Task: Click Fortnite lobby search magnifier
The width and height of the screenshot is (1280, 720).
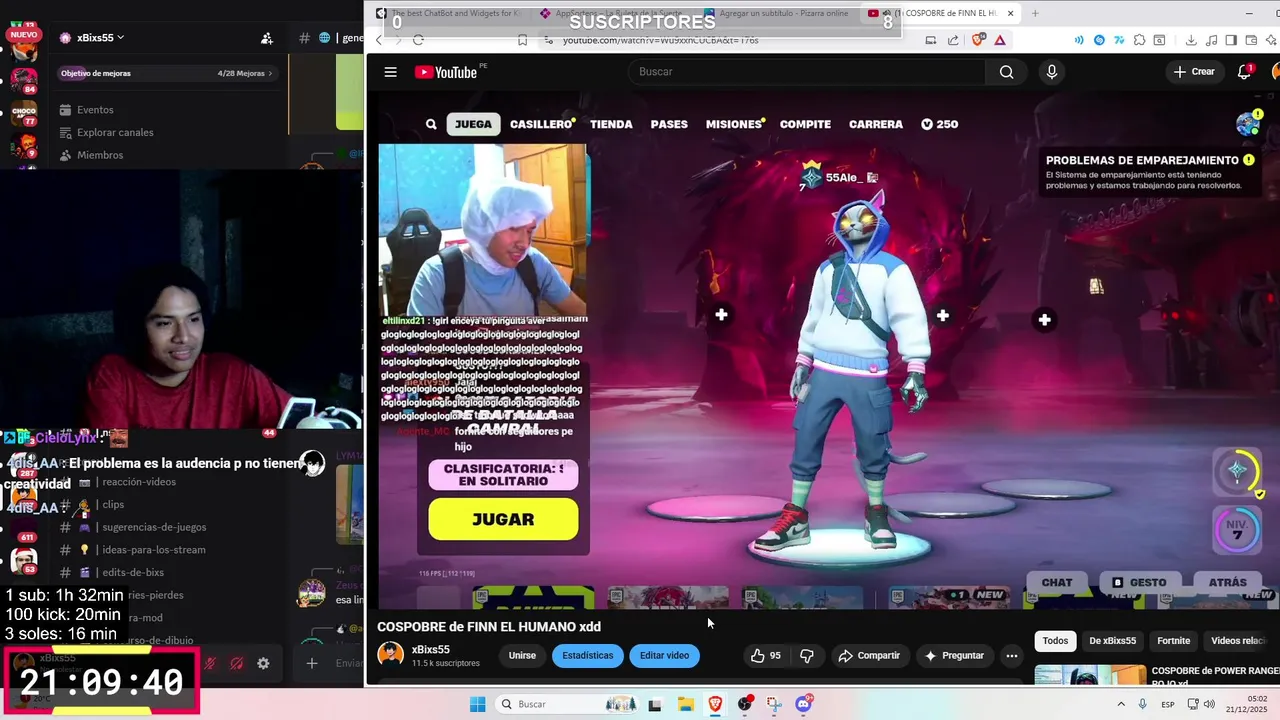Action: (431, 124)
